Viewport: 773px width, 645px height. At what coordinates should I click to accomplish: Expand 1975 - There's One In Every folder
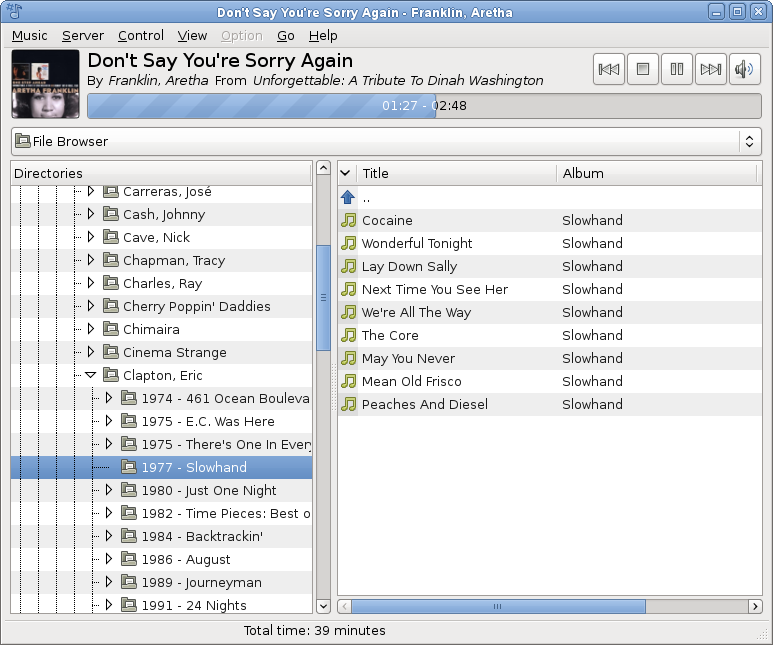pyautogui.click(x=109, y=444)
